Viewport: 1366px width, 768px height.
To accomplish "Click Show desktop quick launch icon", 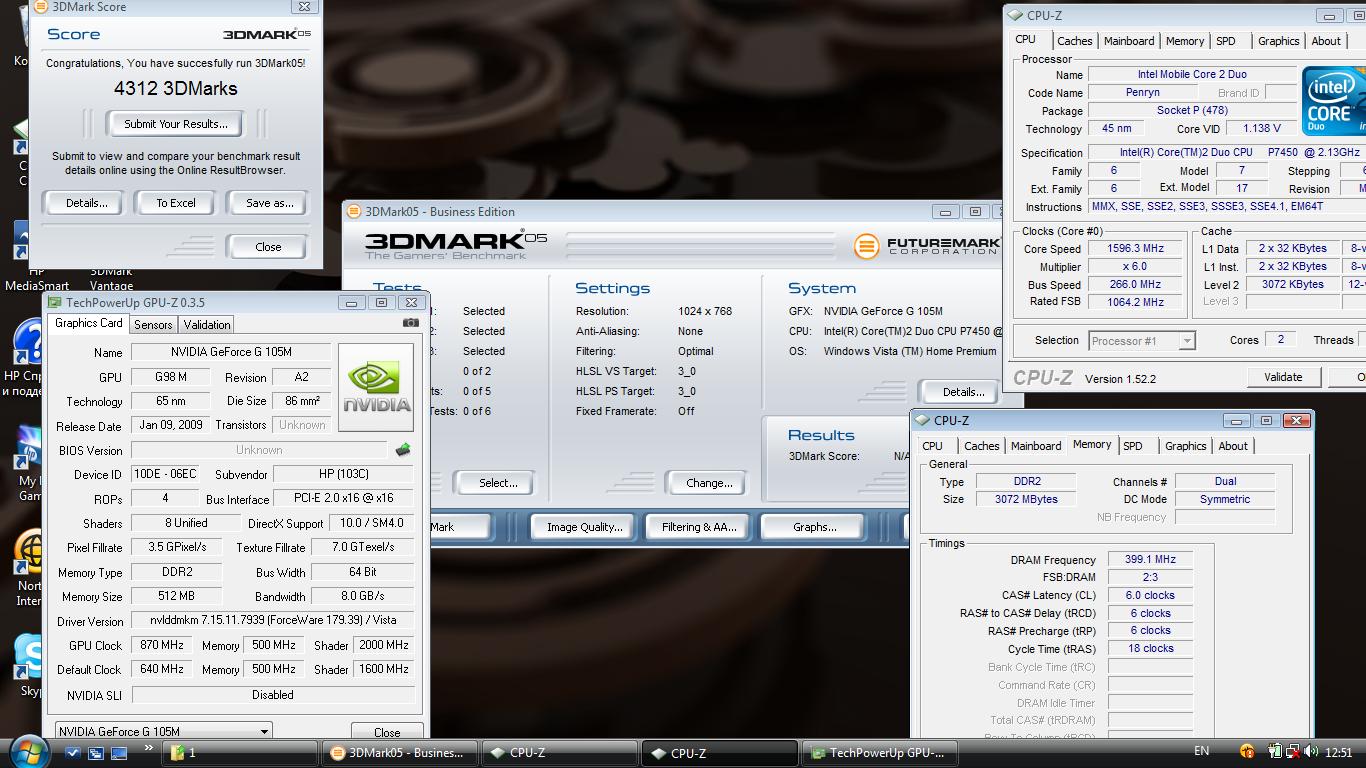I will click(x=119, y=753).
